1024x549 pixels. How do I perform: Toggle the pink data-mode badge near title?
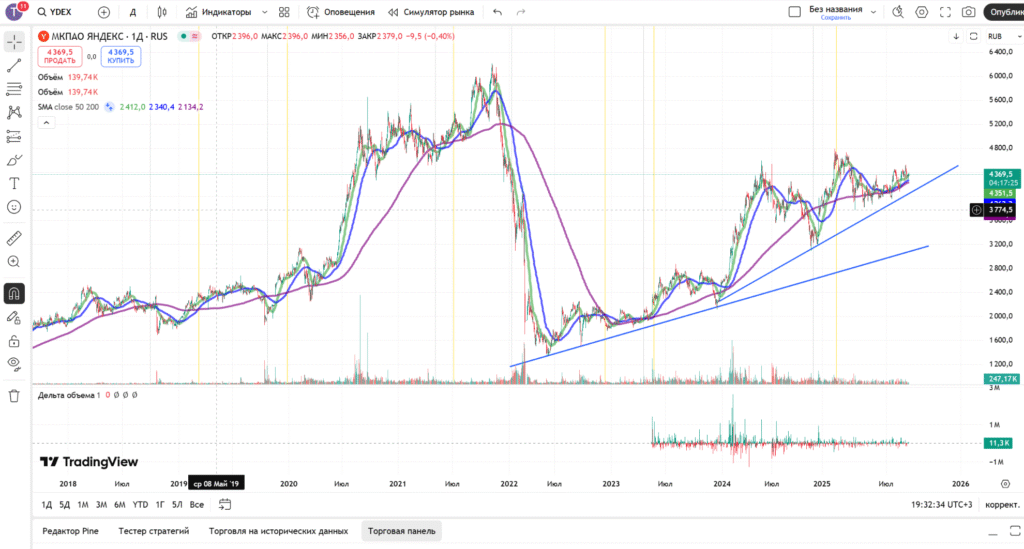(x=195, y=37)
